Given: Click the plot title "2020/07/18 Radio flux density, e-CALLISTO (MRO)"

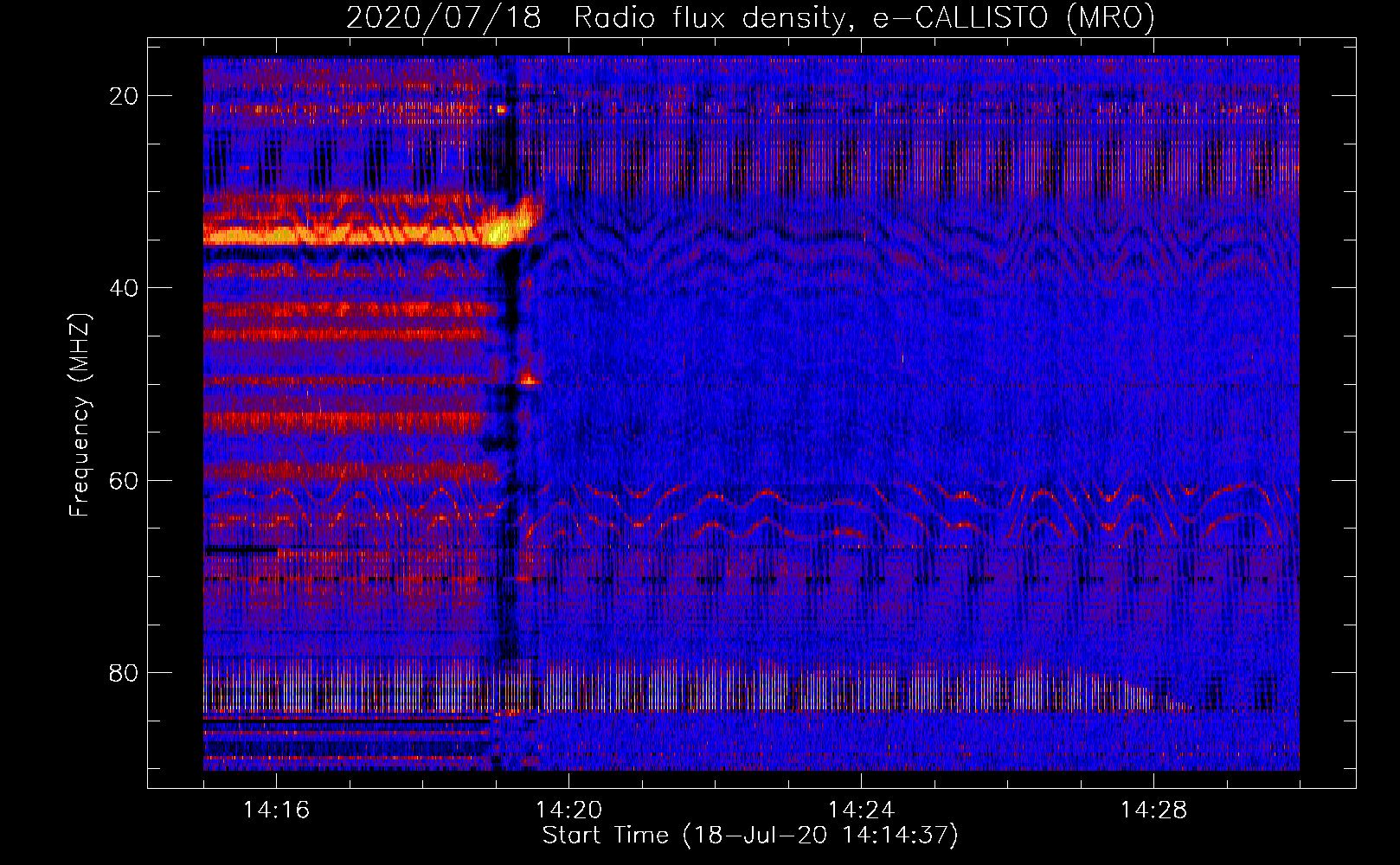Looking at the screenshot, I should click(750, 17).
